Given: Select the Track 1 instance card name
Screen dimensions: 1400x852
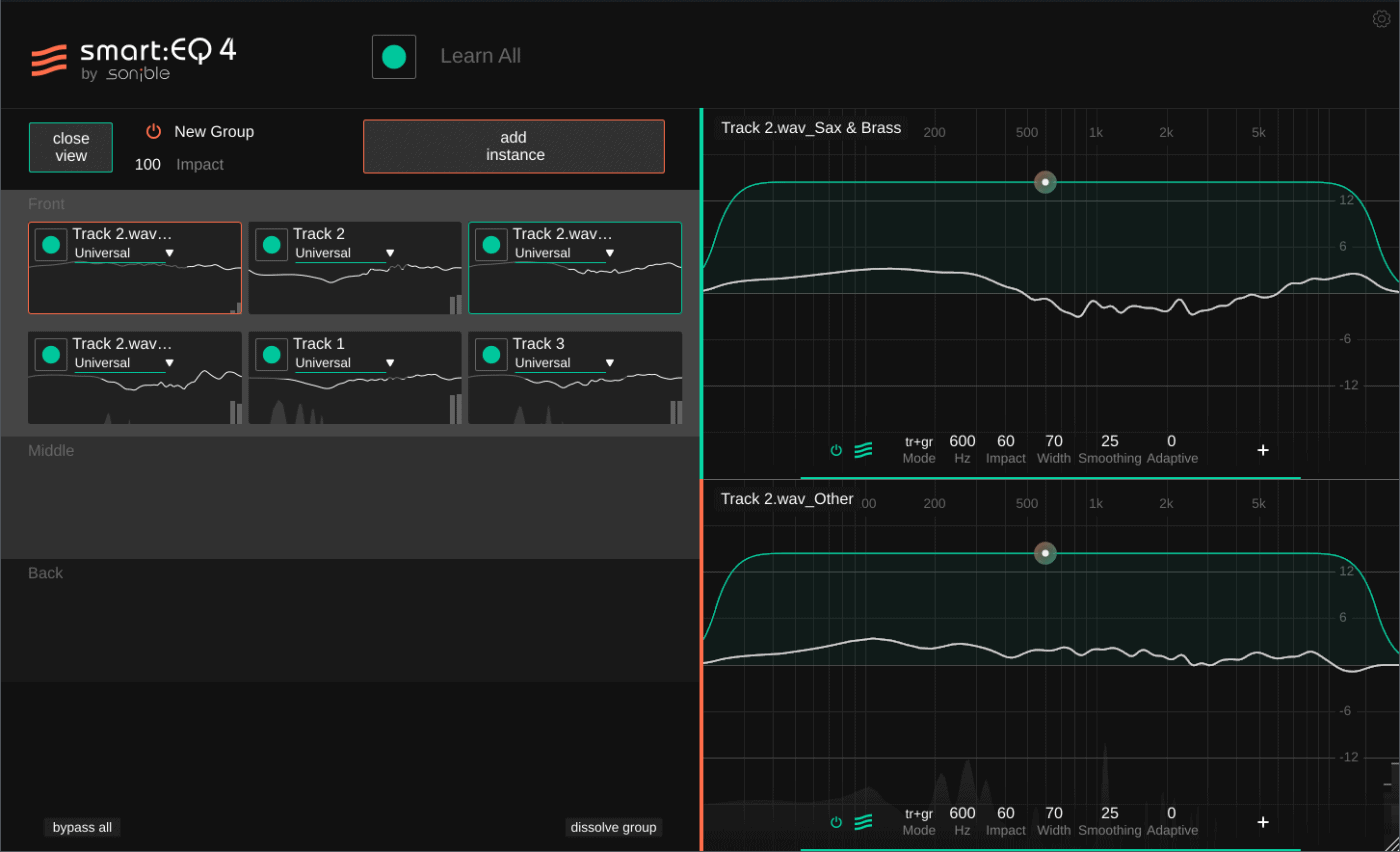Looking at the screenshot, I should tap(319, 344).
